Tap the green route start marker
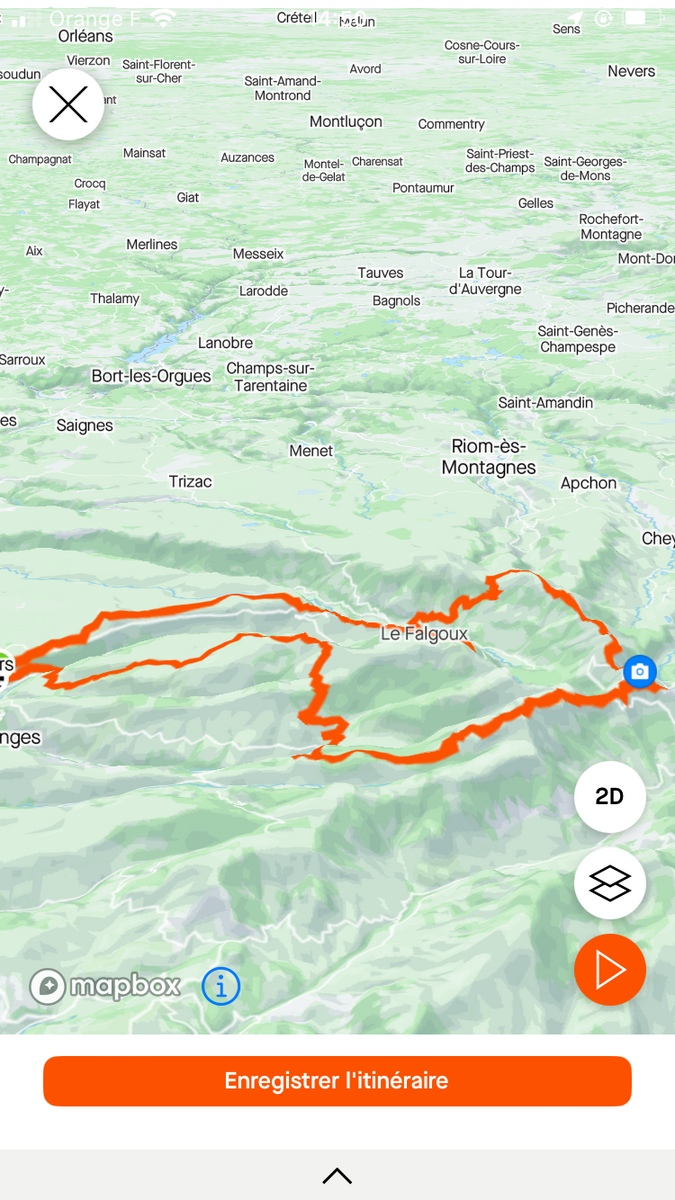 [4, 665]
